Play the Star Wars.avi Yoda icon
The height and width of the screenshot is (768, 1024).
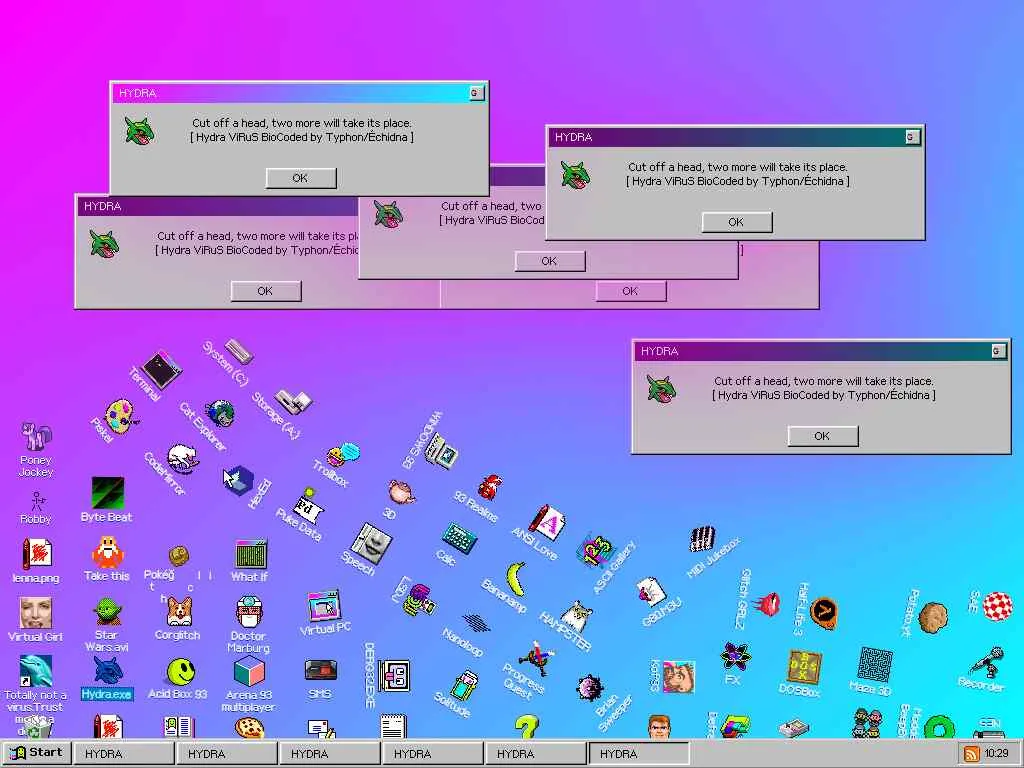coord(107,612)
